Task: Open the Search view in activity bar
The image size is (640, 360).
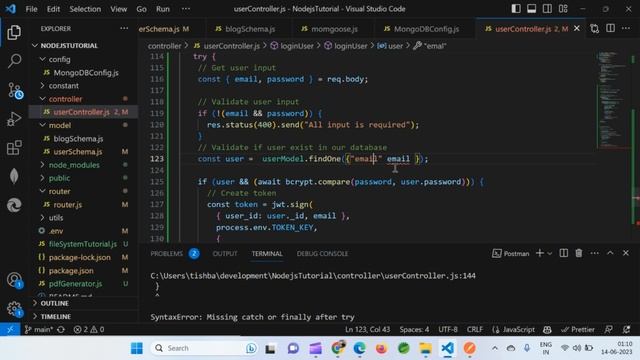Action: pyautogui.click(x=14, y=61)
